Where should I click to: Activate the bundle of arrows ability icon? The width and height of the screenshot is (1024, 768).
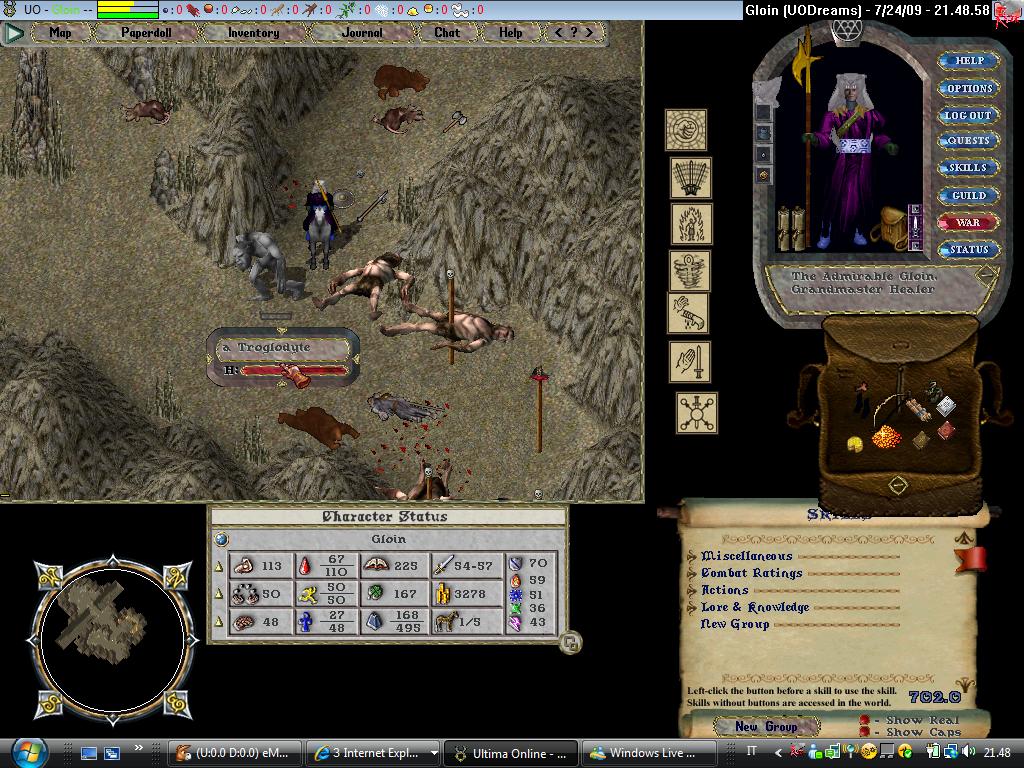(690, 178)
